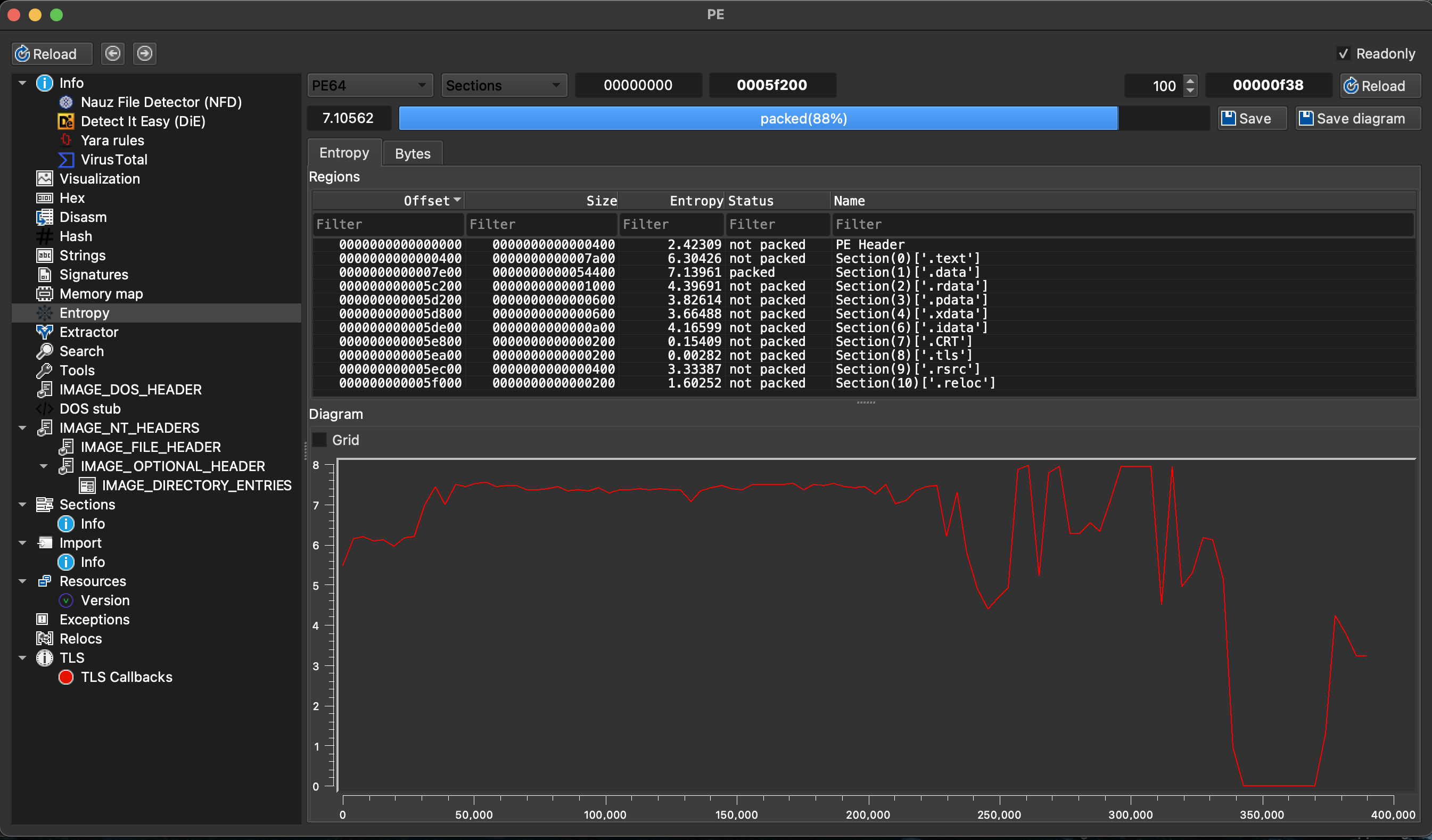Image resolution: width=1432 pixels, height=840 pixels.
Task: Open VirusTotal entry
Action: click(x=113, y=160)
